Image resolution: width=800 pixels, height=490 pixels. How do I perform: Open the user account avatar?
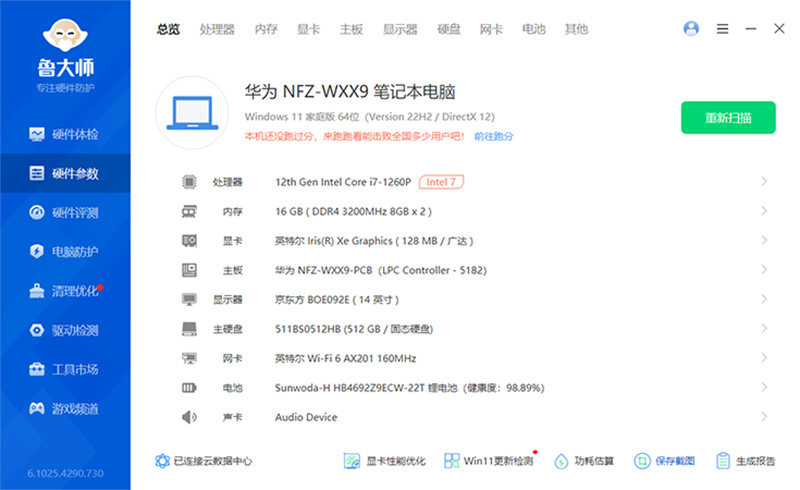pyautogui.click(x=691, y=29)
